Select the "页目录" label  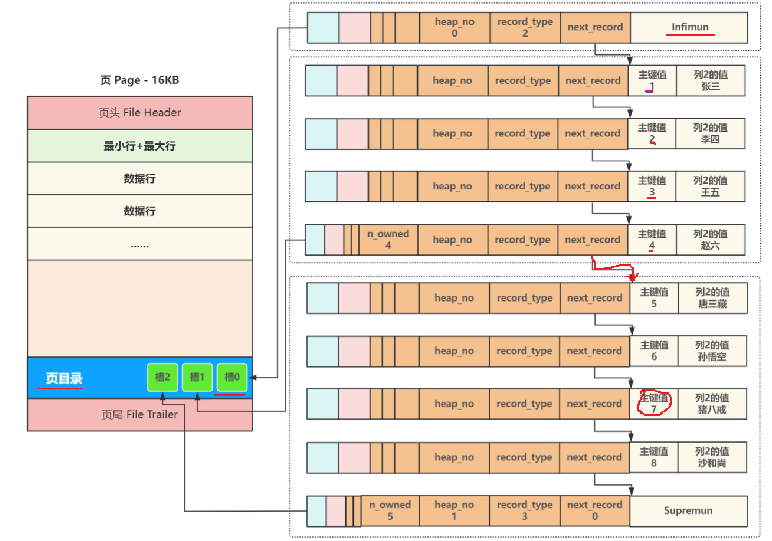(64, 378)
